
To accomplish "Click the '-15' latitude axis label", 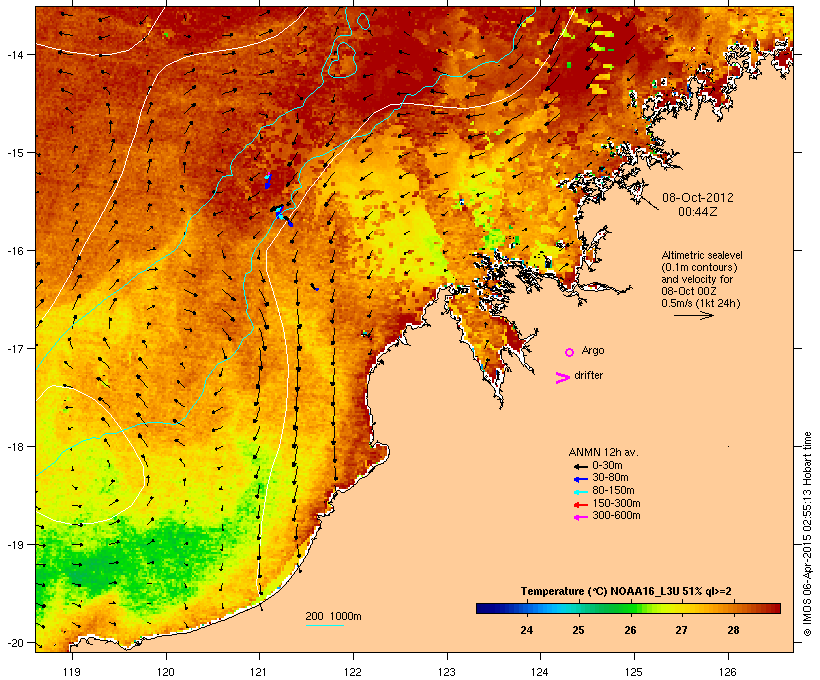I will coord(14,153).
